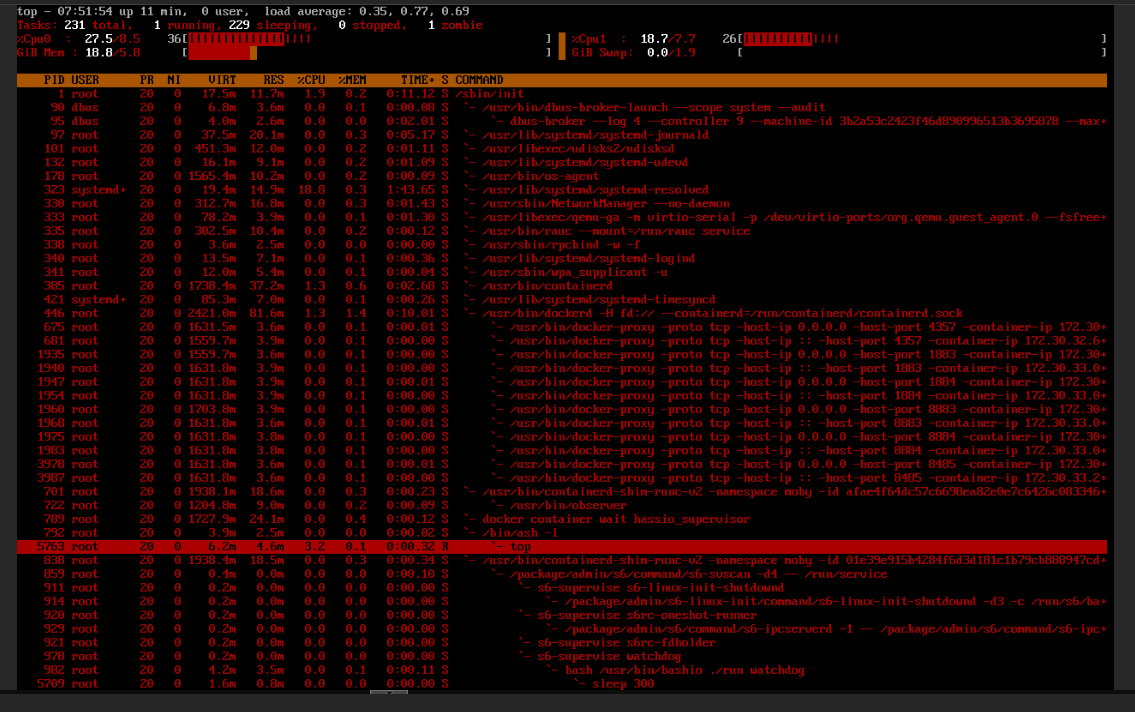This screenshot has height=712, width=1135.
Task: Click the 18.8 %CPU value of systemd-resolved
Action: click(311, 190)
